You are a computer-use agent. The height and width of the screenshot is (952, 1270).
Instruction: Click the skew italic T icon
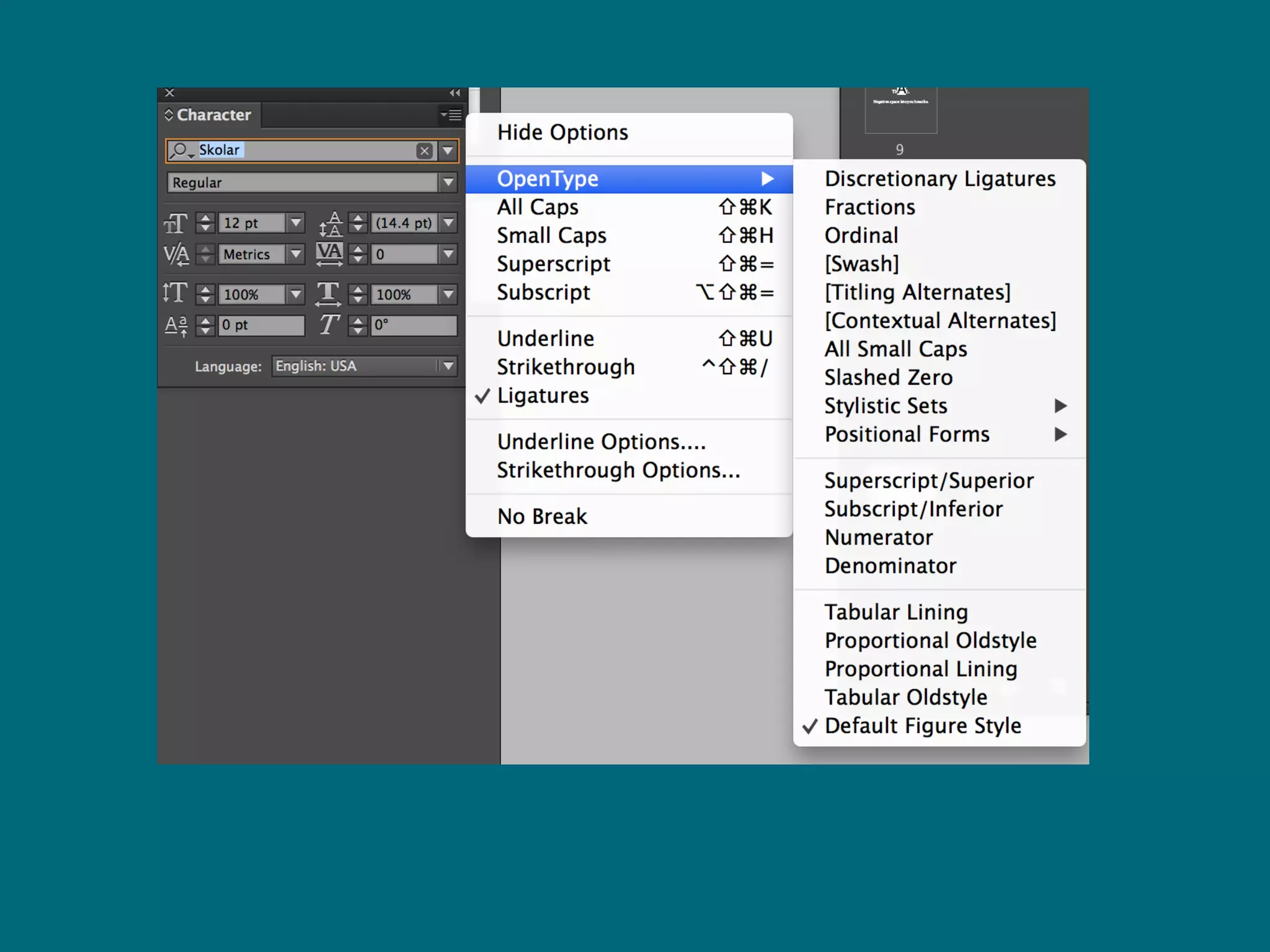[x=329, y=325]
